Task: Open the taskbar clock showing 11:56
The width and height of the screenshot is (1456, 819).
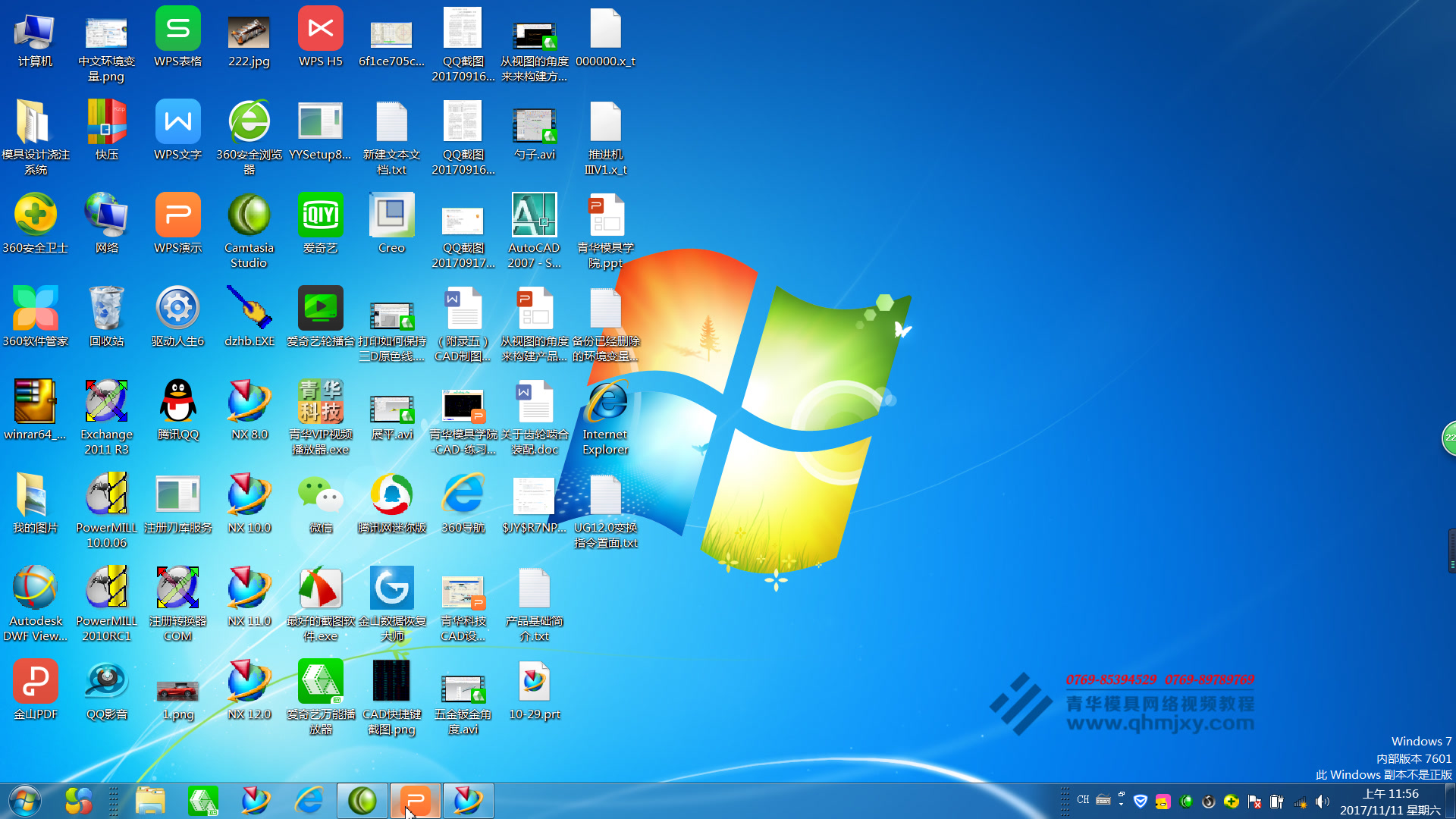Action: point(1391,802)
